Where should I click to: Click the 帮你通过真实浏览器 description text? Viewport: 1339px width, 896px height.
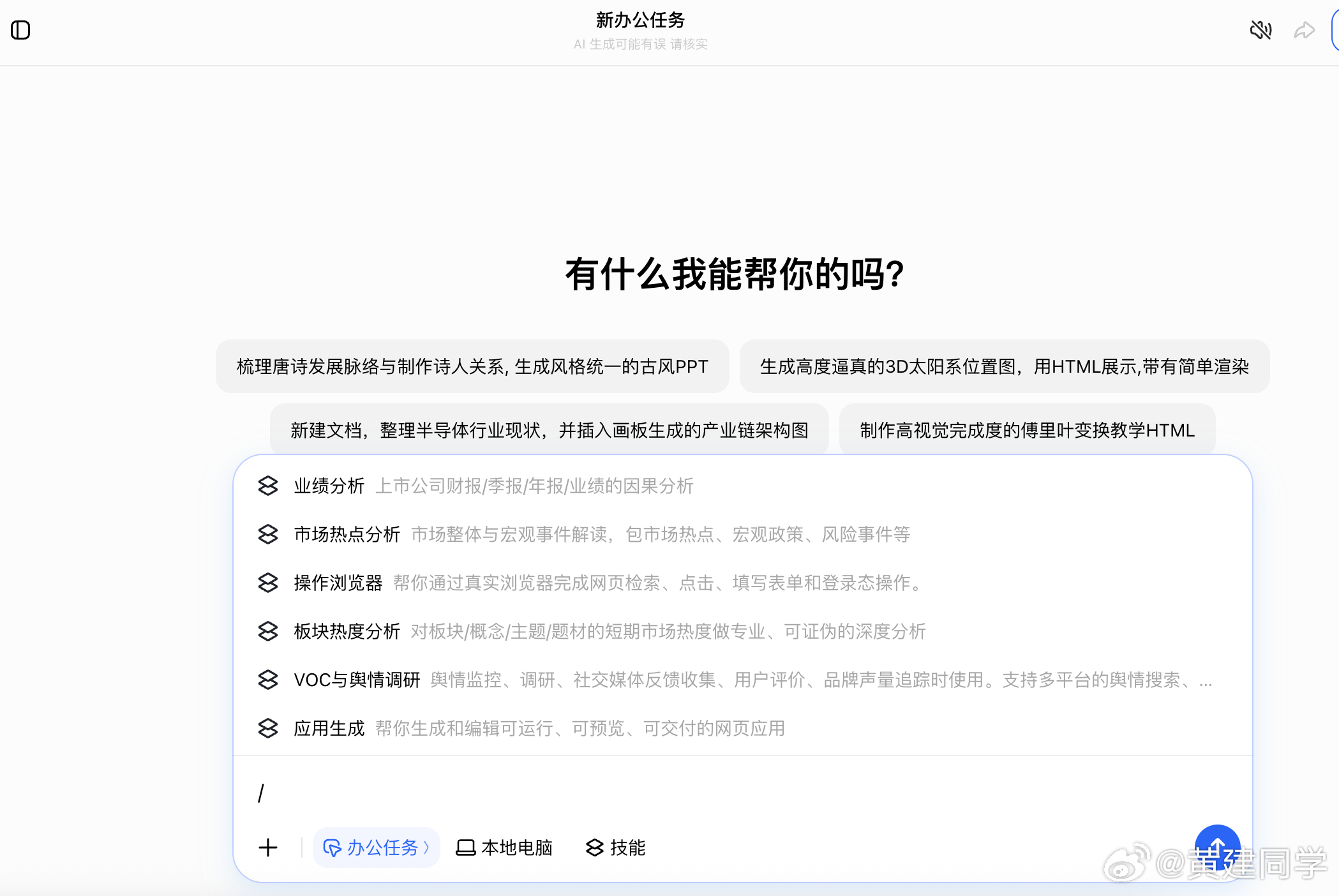click(x=659, y=583)
